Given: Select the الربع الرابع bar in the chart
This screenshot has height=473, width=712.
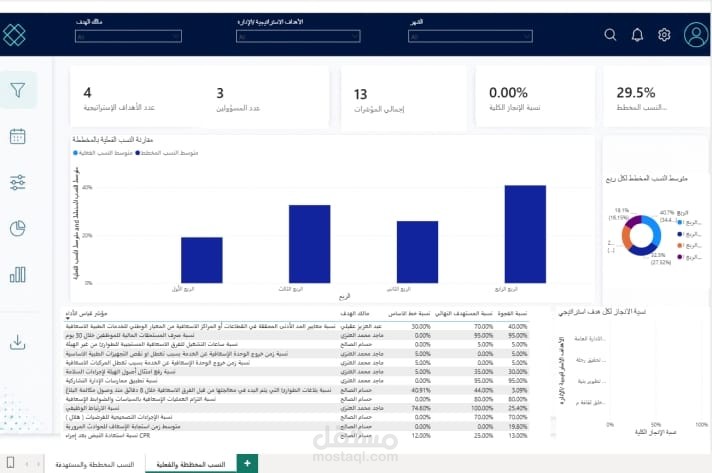Looking at the screenshot, I should (525, 234).
